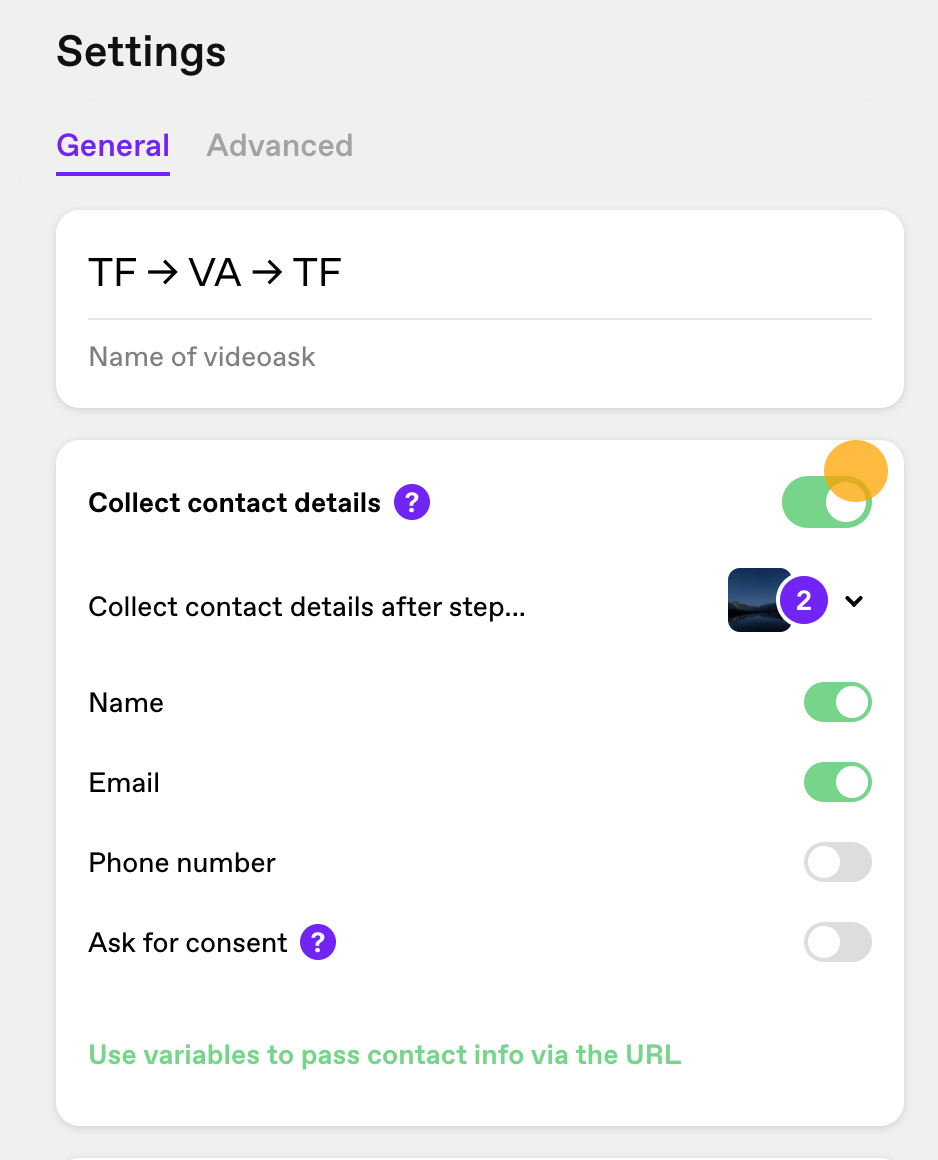Enable the Phone number toggle
Screen dimensions: 938x1160
pos(837,862)
